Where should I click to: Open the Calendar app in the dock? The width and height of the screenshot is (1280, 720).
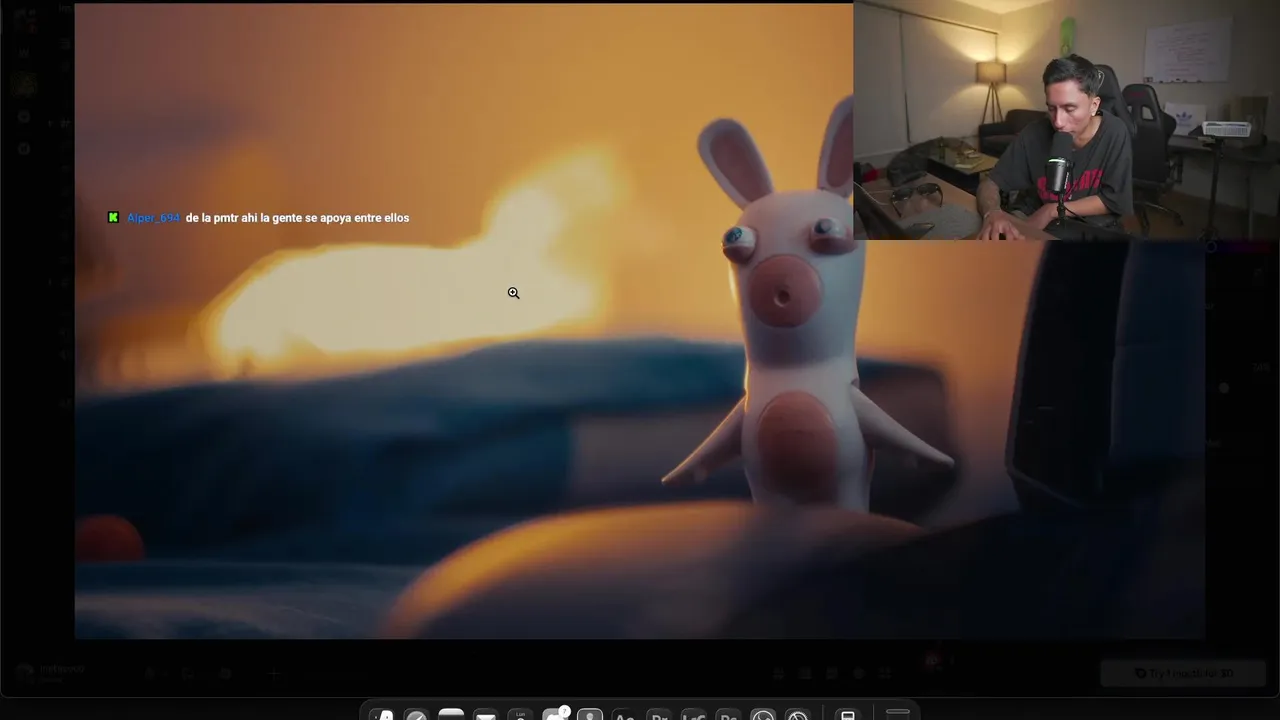click(x=520, y=714)
